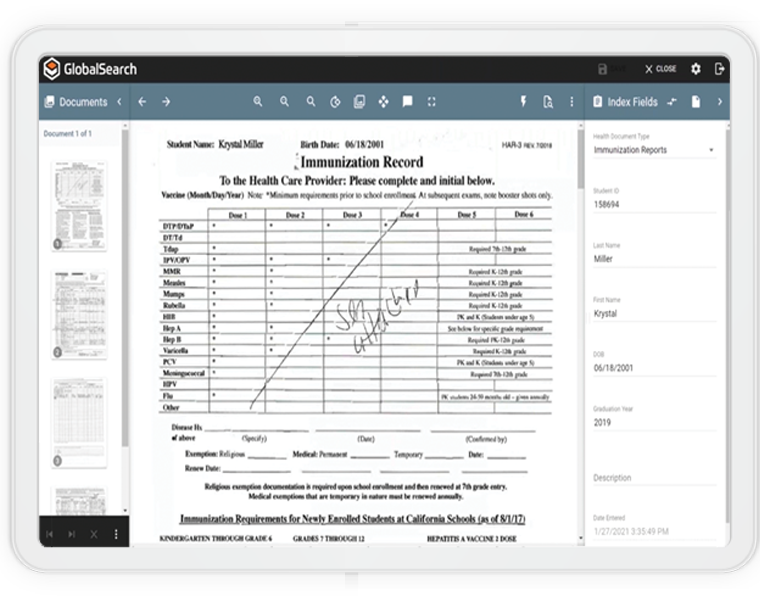Click the Graduation Year field 2019
The height and width of the screenshot is (599, 760).
654,423
